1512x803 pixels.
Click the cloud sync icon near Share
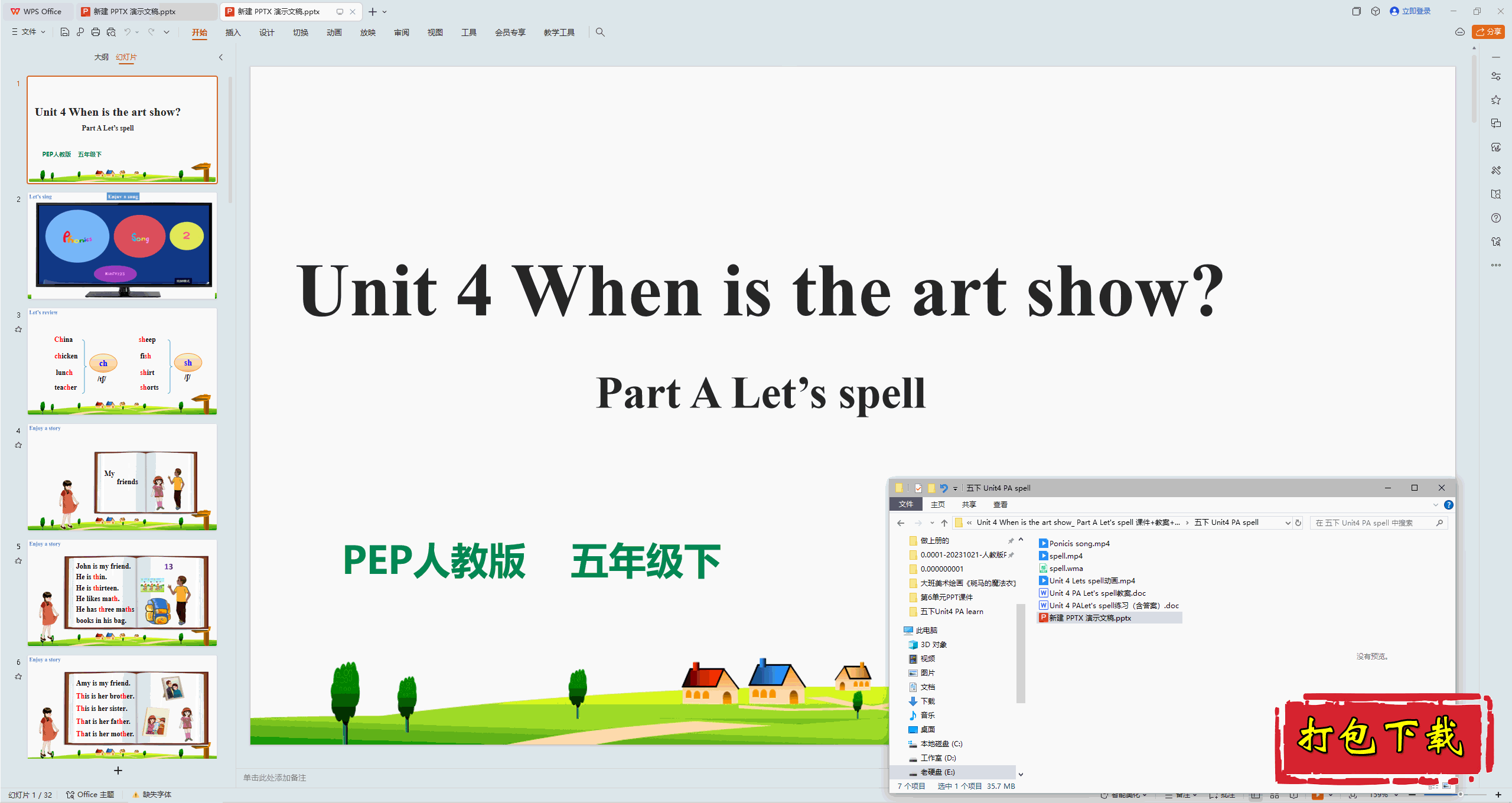[1460, 32]
